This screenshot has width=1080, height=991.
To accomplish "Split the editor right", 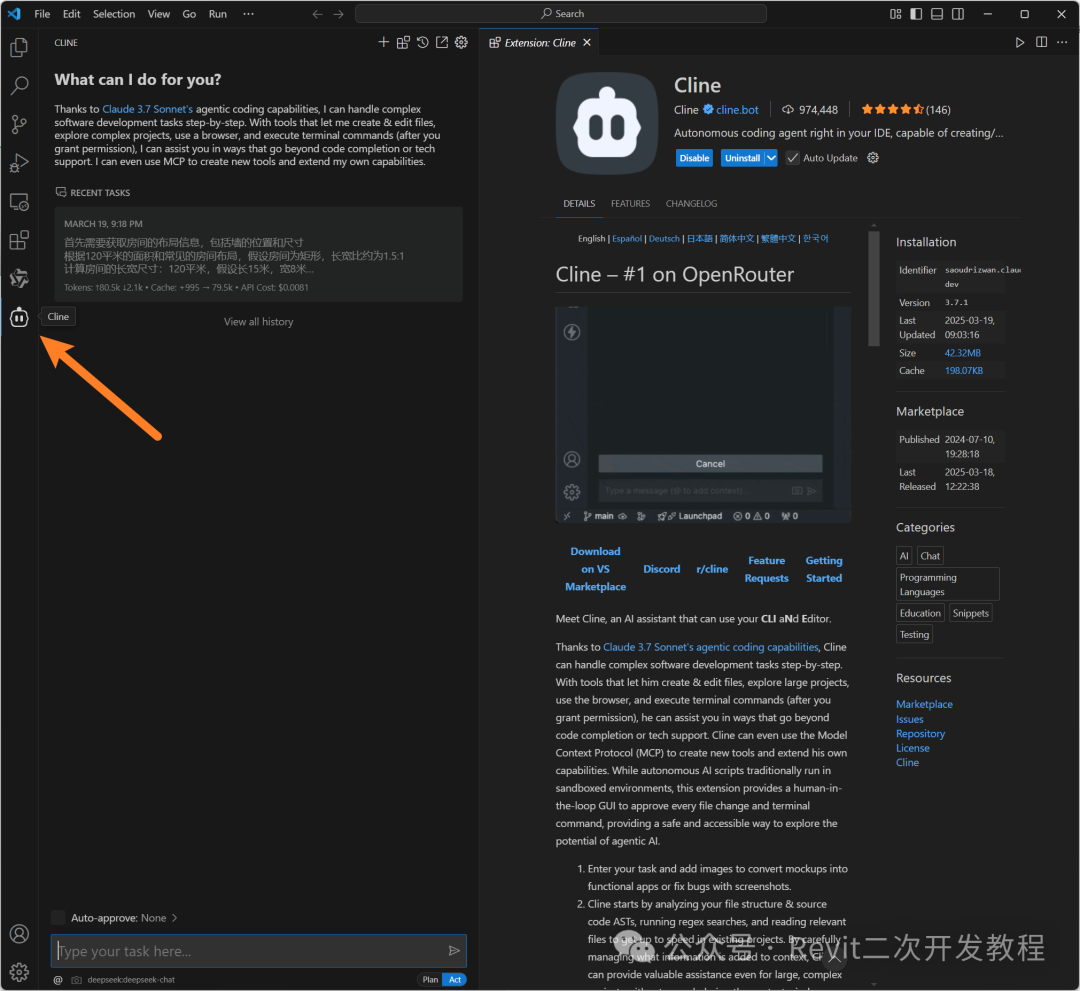I will pyautogui.click(x=1041, y=43).
